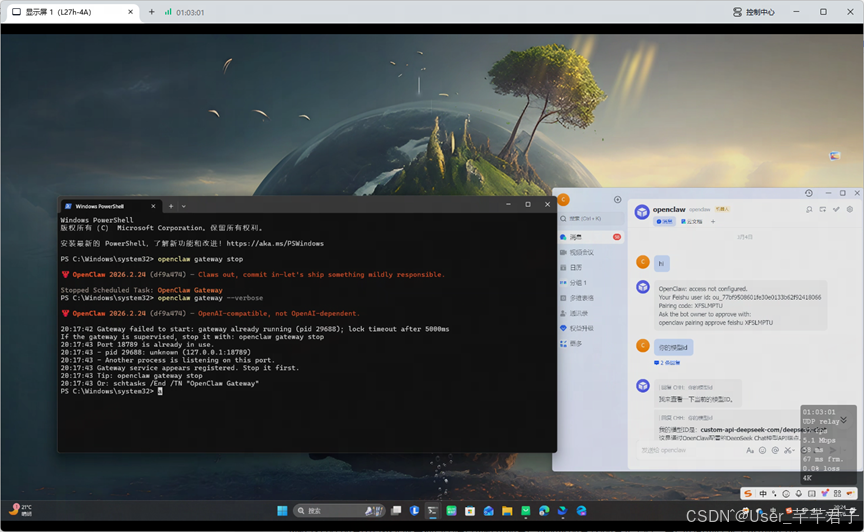
Task: Open the mail app in taskbar
Action: click(489, 510)
